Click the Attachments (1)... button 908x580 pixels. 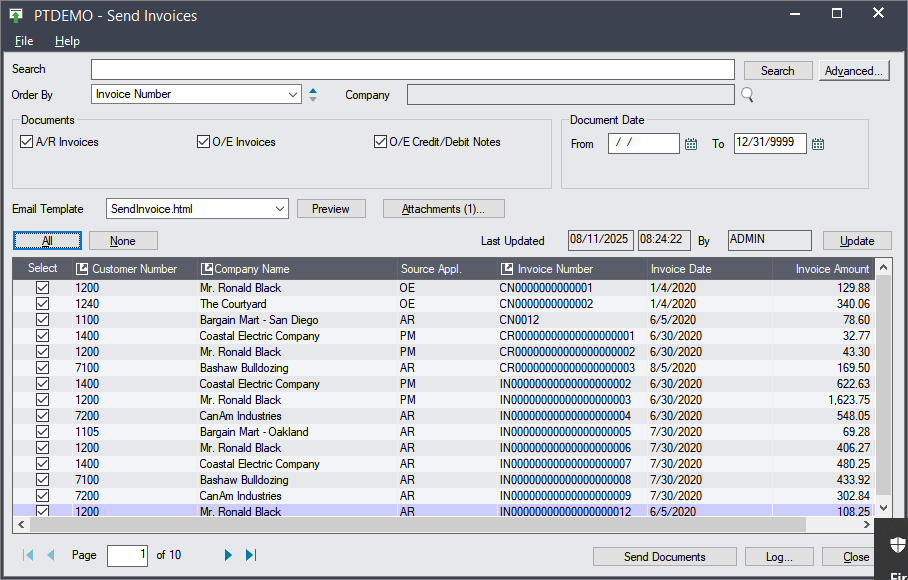tap(443, 209)
